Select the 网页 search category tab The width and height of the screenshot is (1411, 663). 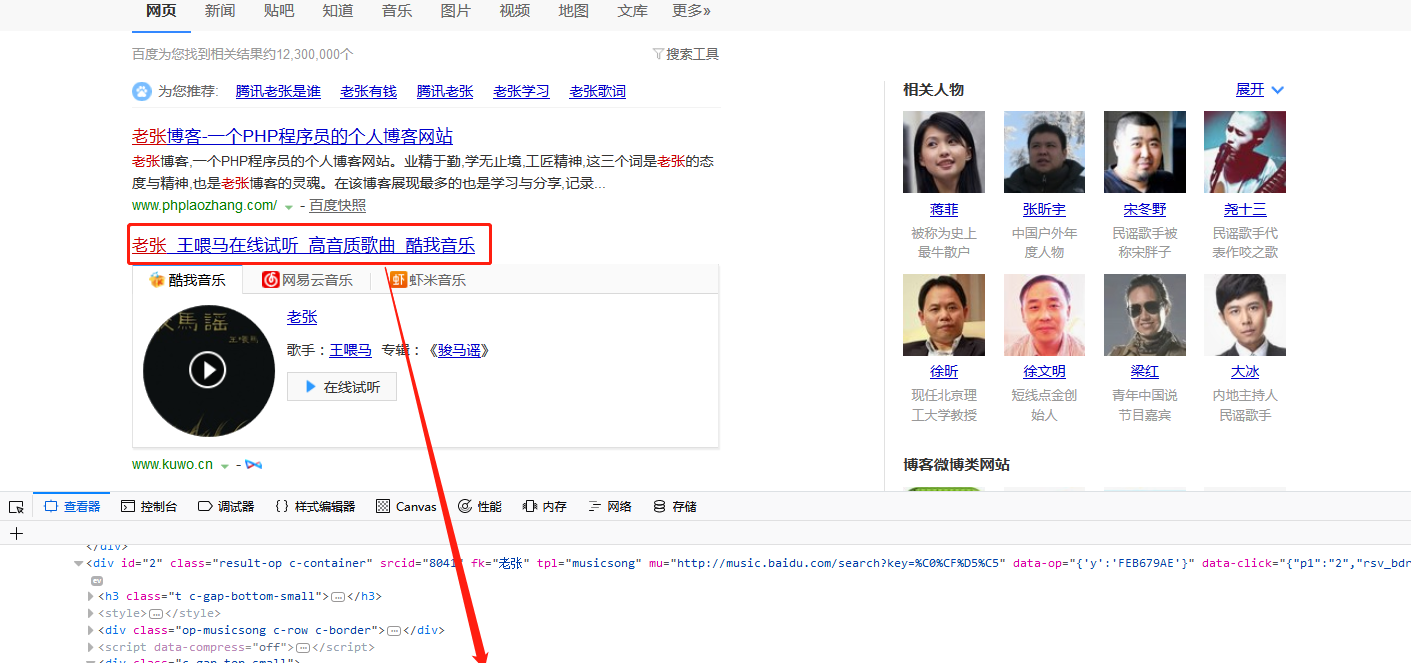point(161,11)
